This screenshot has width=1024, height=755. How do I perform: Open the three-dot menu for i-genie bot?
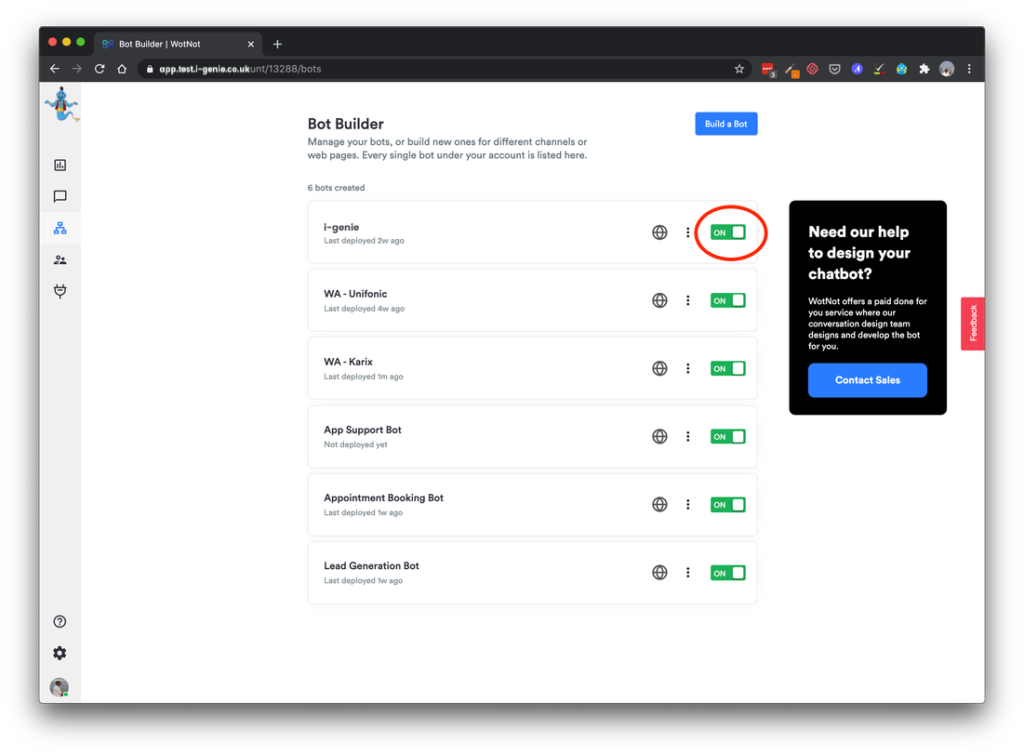coord(688,232)
